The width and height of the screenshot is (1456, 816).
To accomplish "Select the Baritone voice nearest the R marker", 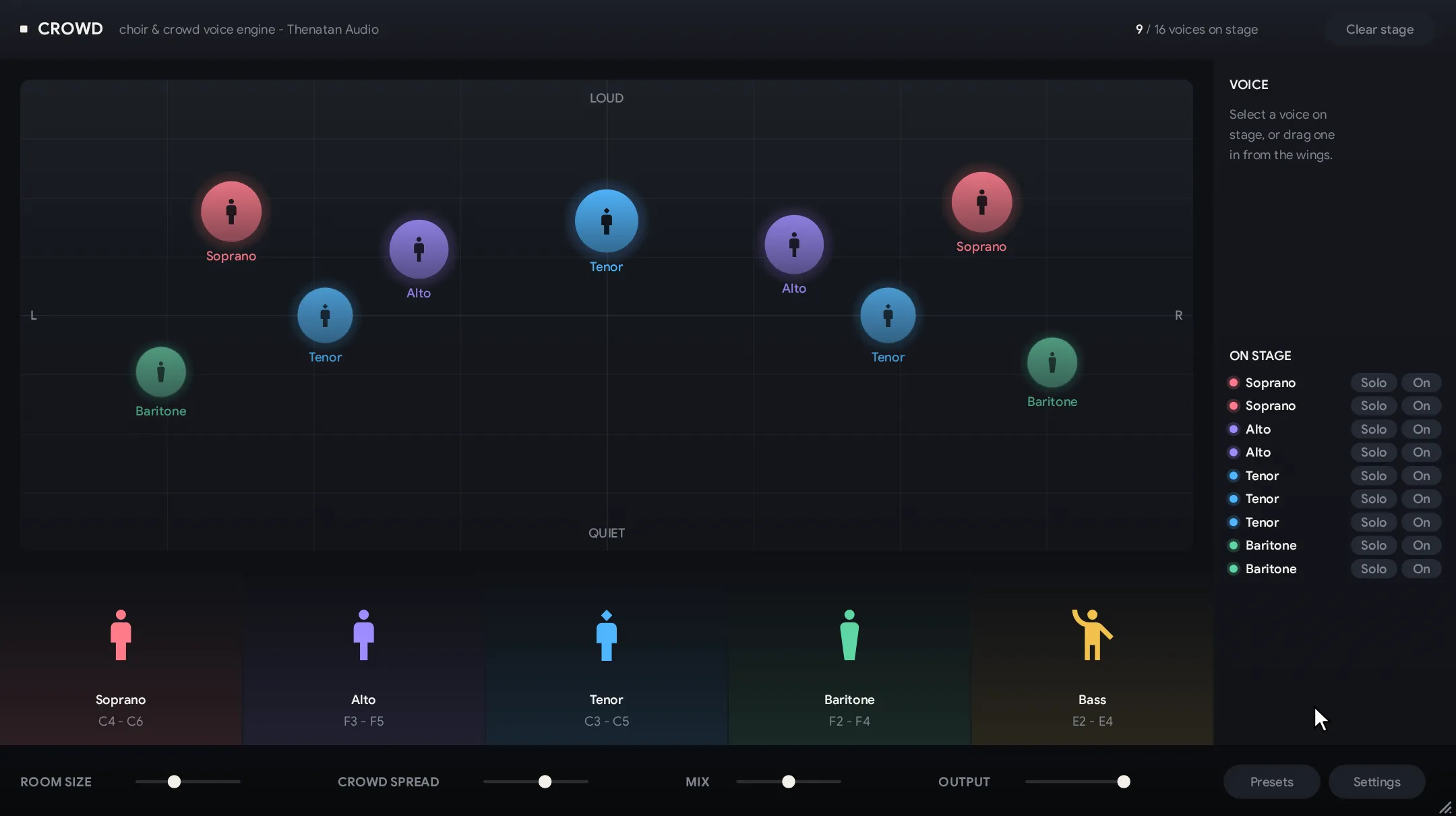I will (x=1052, y=363).
